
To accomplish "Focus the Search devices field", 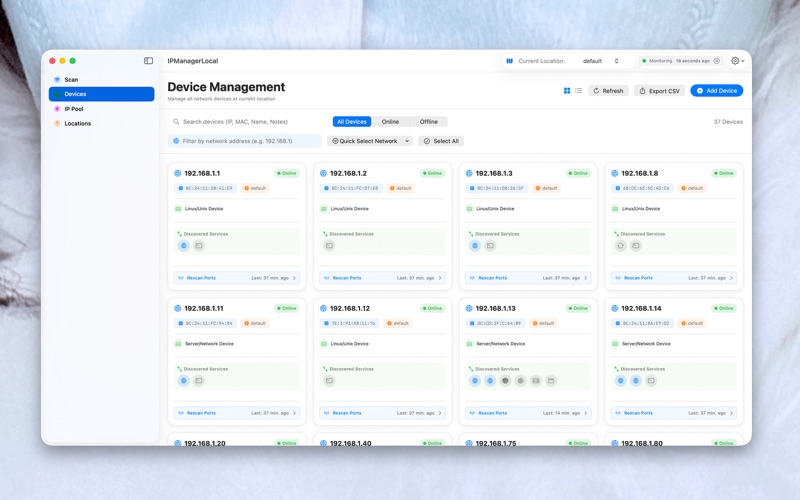I will tap(247, 122).
